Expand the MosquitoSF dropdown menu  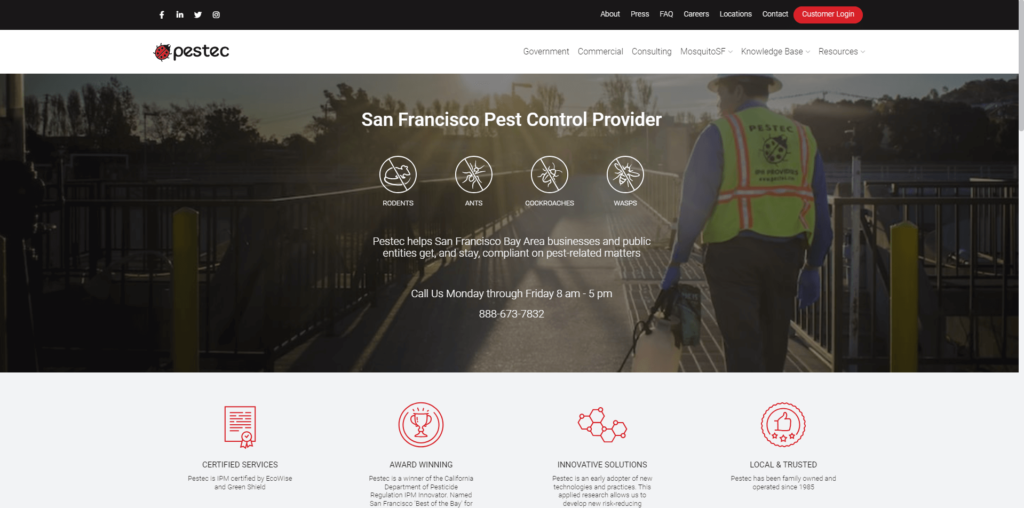pyautogui.click(x=706, y=52)
